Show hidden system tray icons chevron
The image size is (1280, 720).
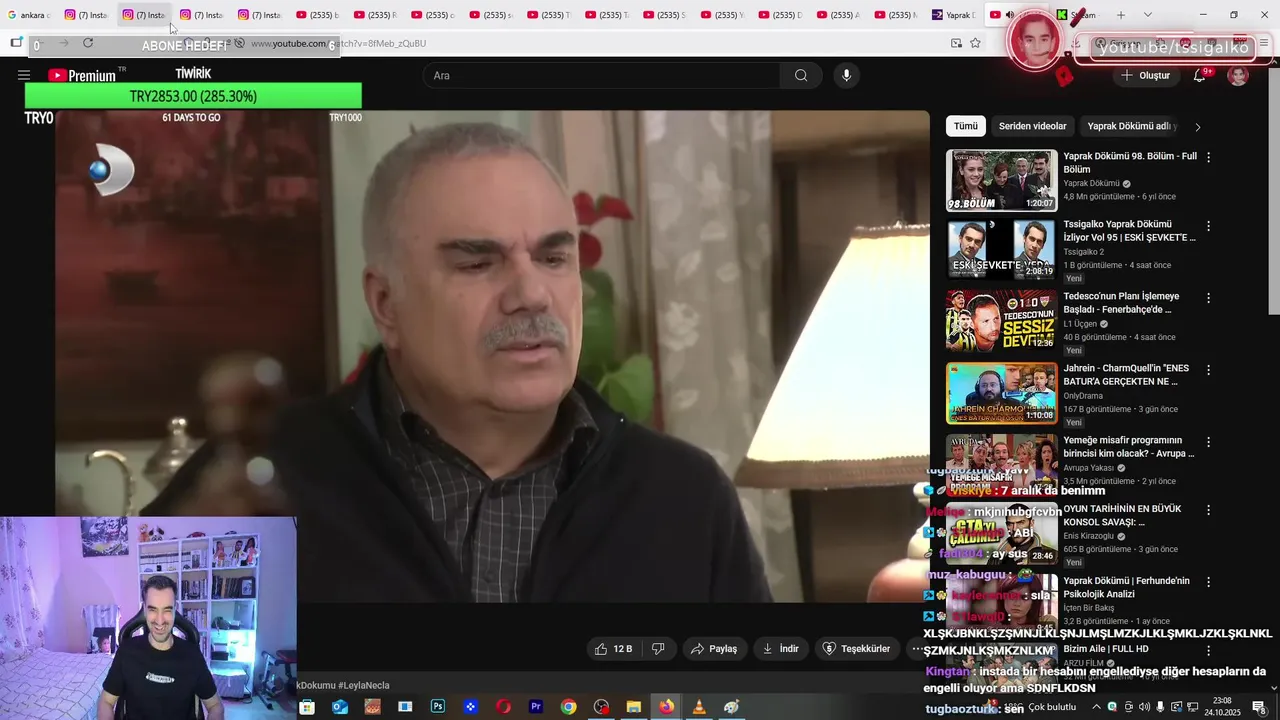coord(1096,707)
